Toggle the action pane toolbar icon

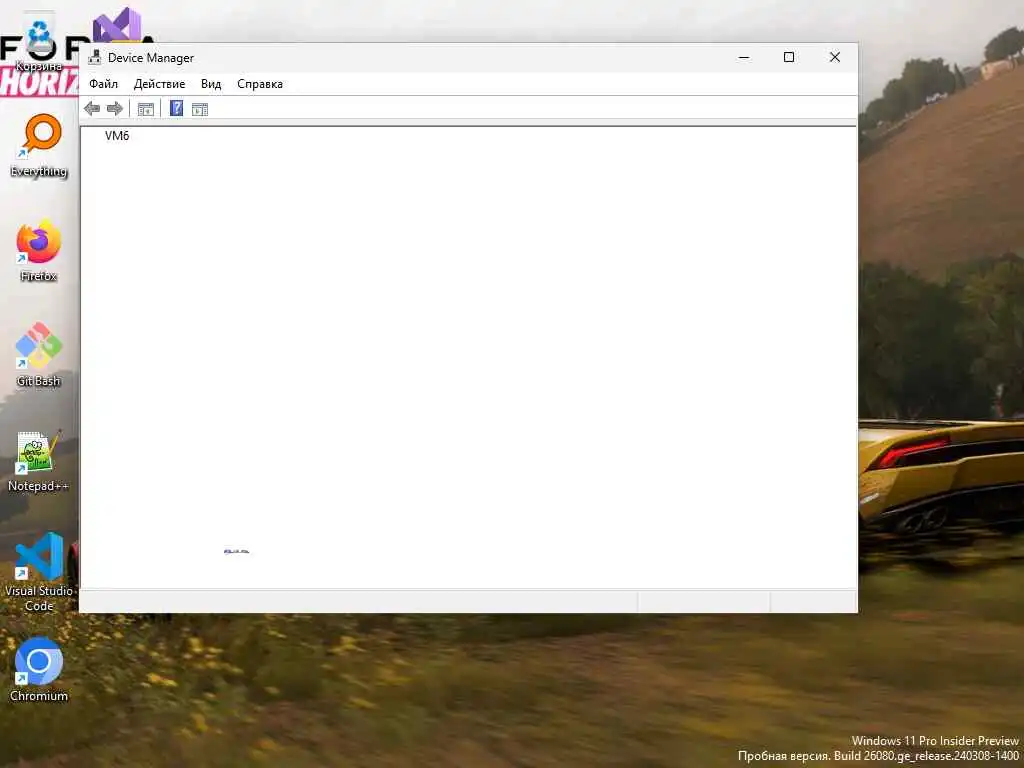click(x=200, y=109)
